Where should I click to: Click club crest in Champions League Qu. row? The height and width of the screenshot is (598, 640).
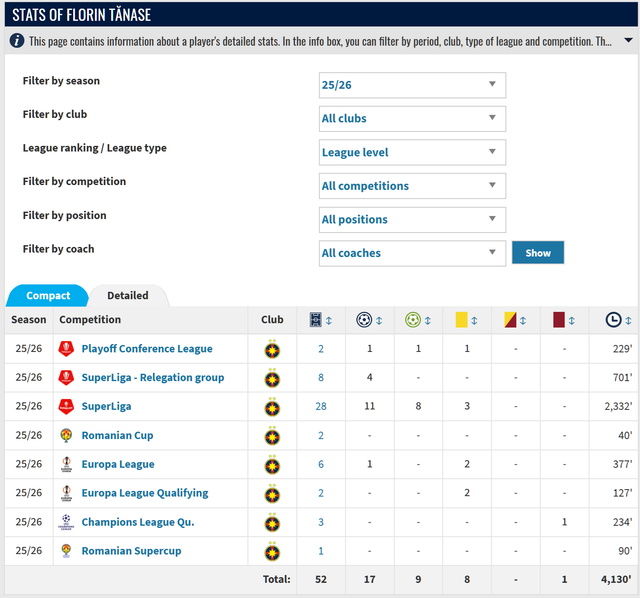[272, 522]
